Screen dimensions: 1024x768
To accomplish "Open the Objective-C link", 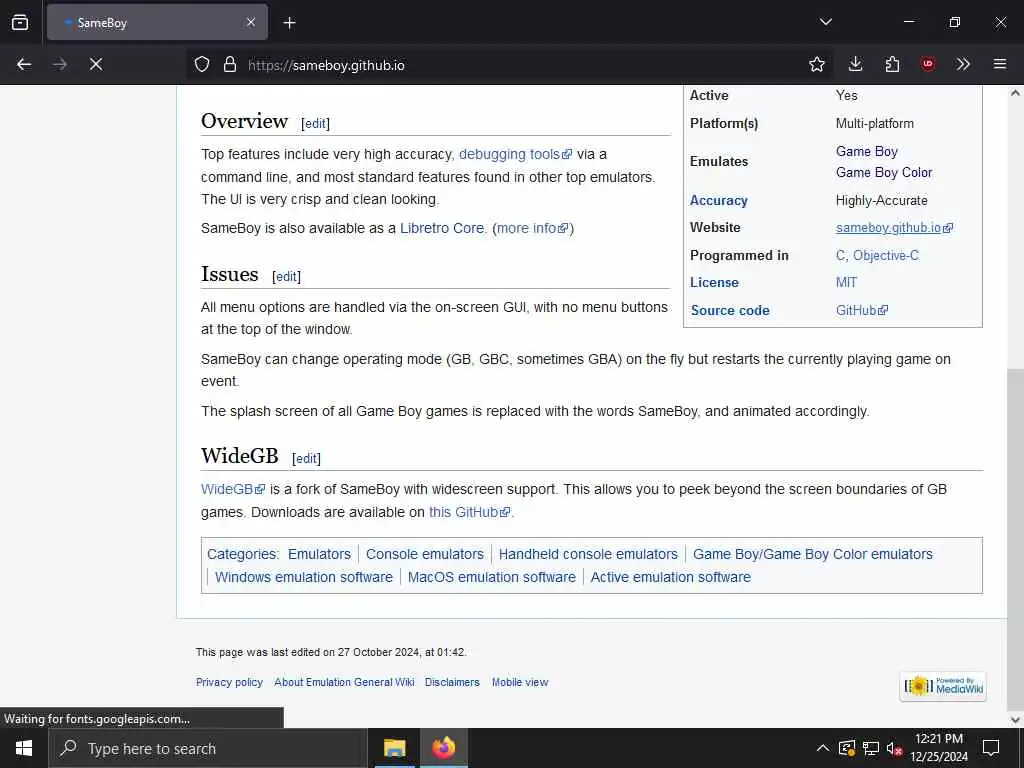I will click(886, 255).
